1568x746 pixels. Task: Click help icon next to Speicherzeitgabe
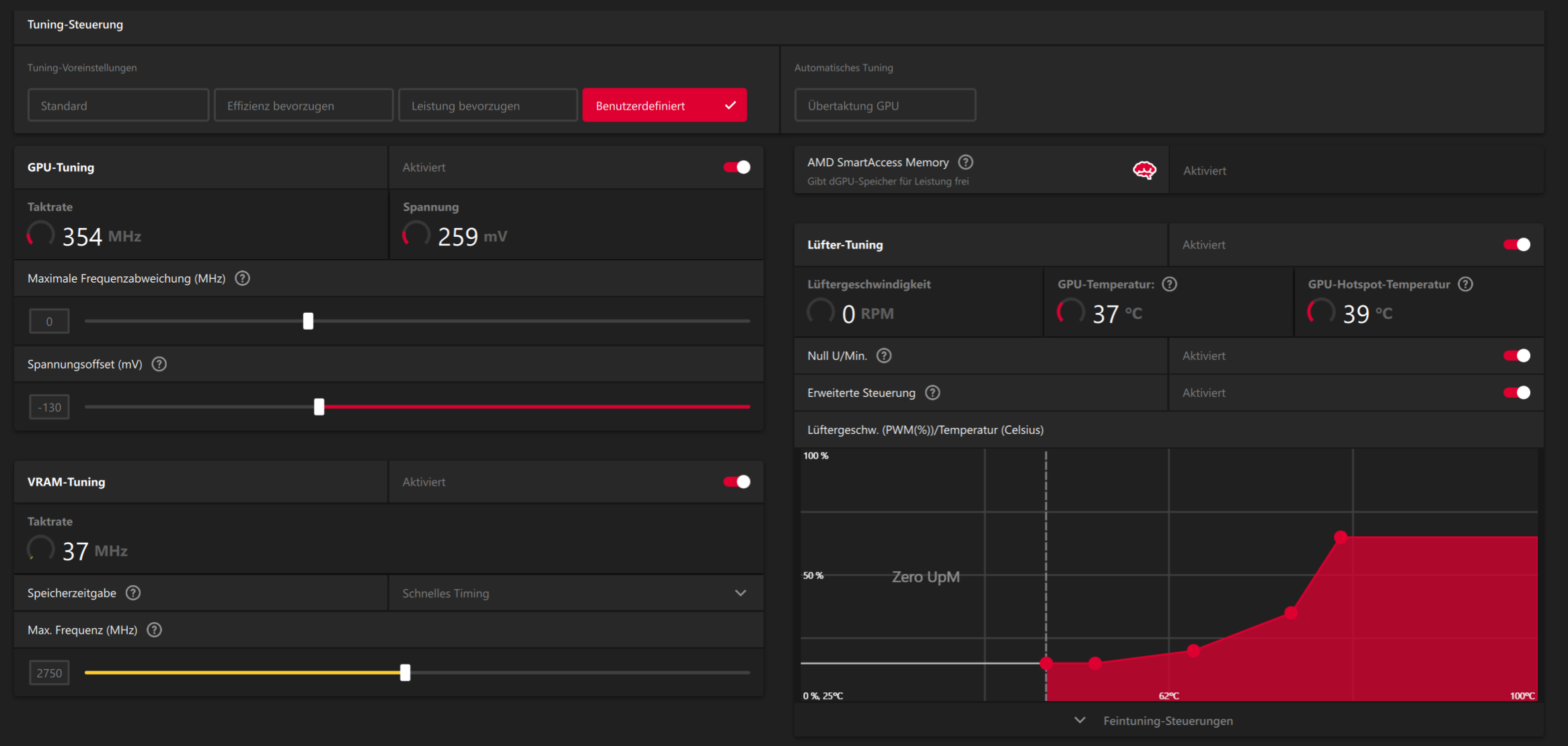(133, 593)
